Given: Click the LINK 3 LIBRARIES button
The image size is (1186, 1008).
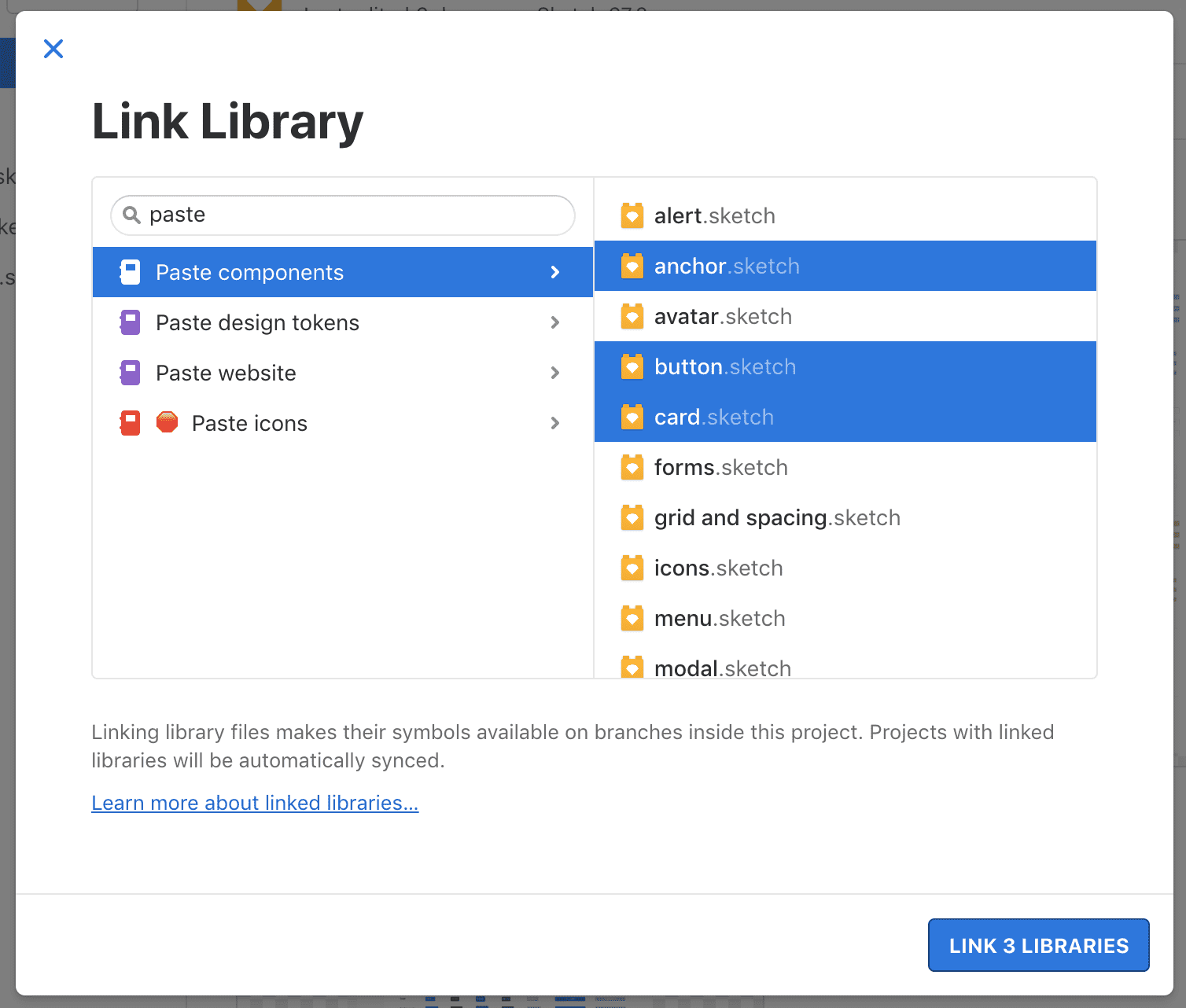Looking at the screenshot, I should (x=1038, y=945).
